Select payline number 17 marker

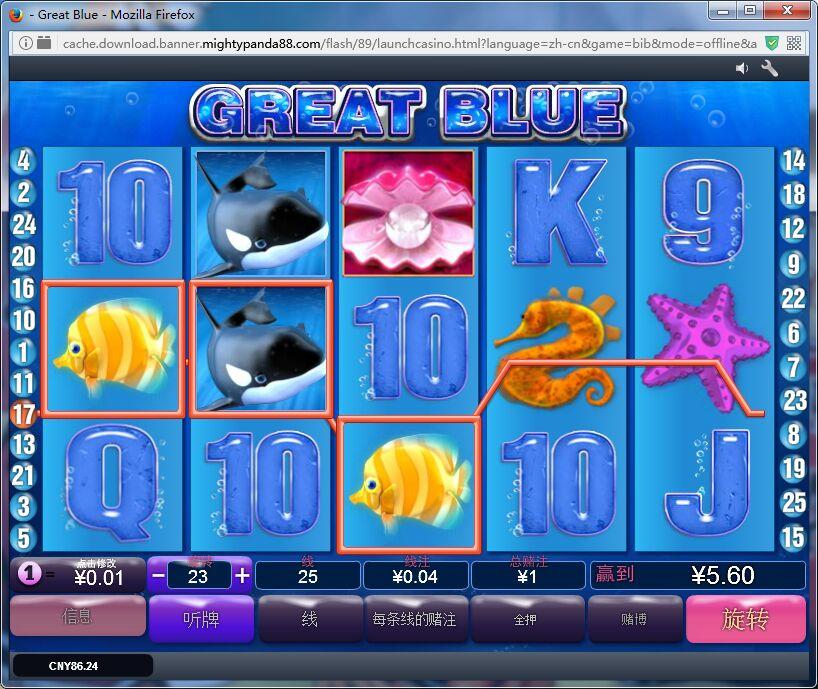click(23, 415)
